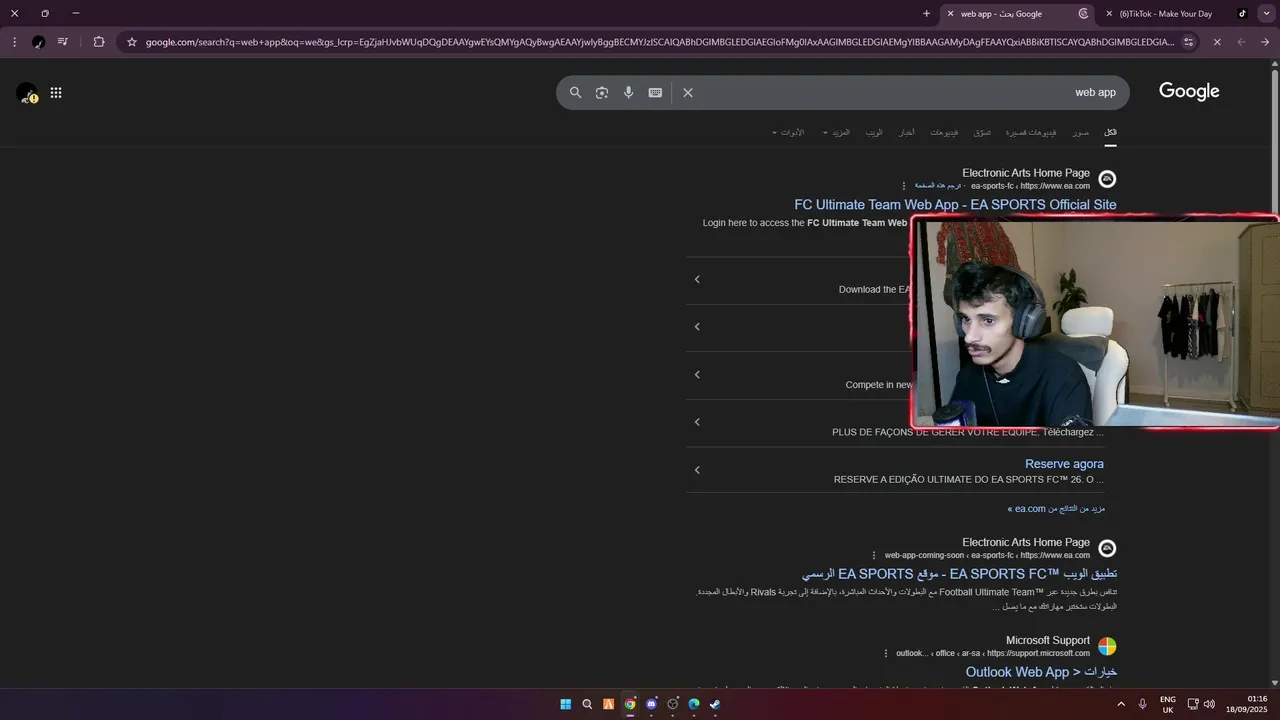Open the on-screen keyboard input tool icon
Viewport: 1280px width, 720px height.
tap(655, 92)
